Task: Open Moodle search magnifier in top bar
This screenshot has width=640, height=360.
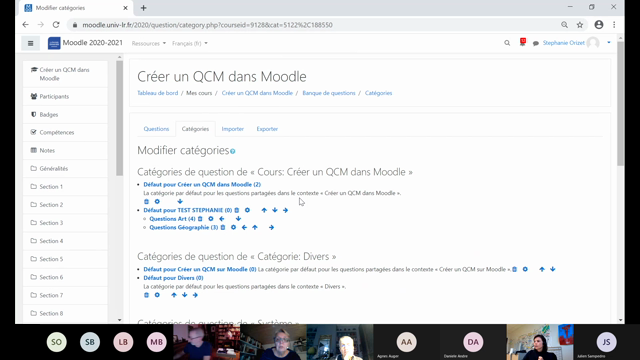Action: pyautogui.click(x=507, y=43)
